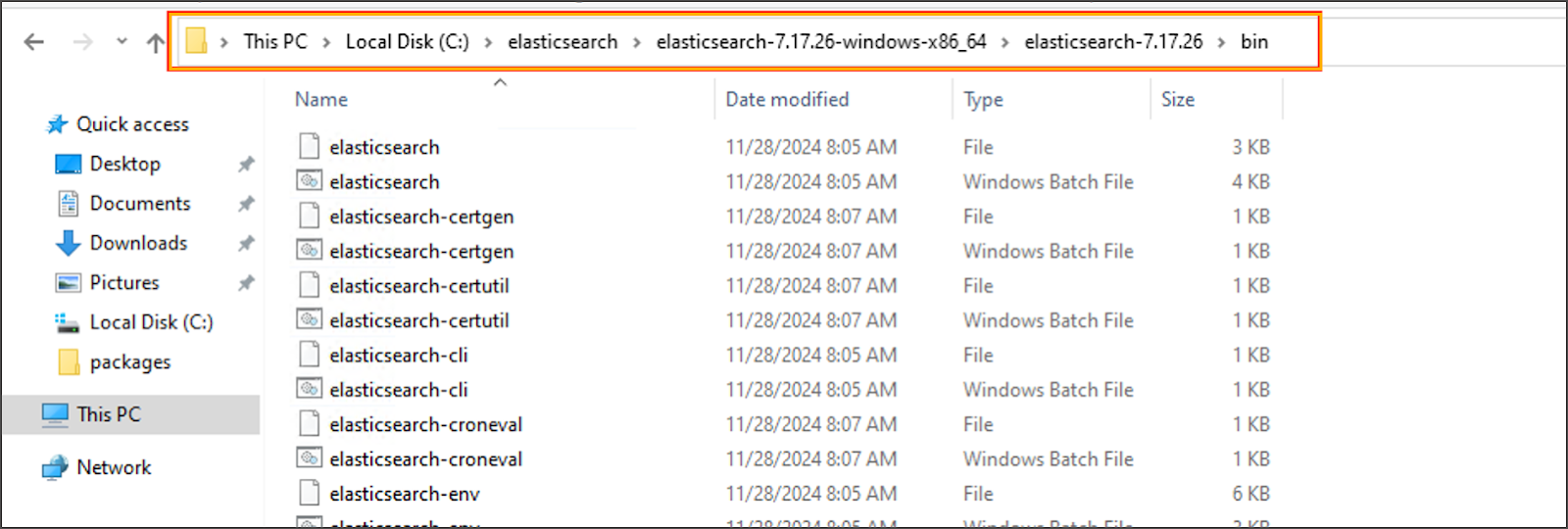Go up one folder level
Screen dimensions: 1568x529
[155, 42]
